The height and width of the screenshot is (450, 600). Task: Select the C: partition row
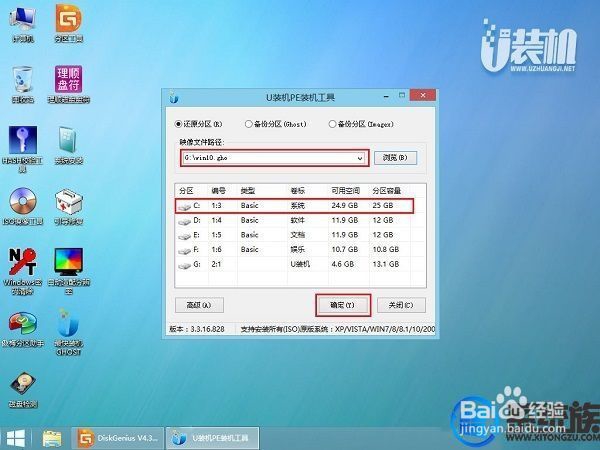click(294, 205)
